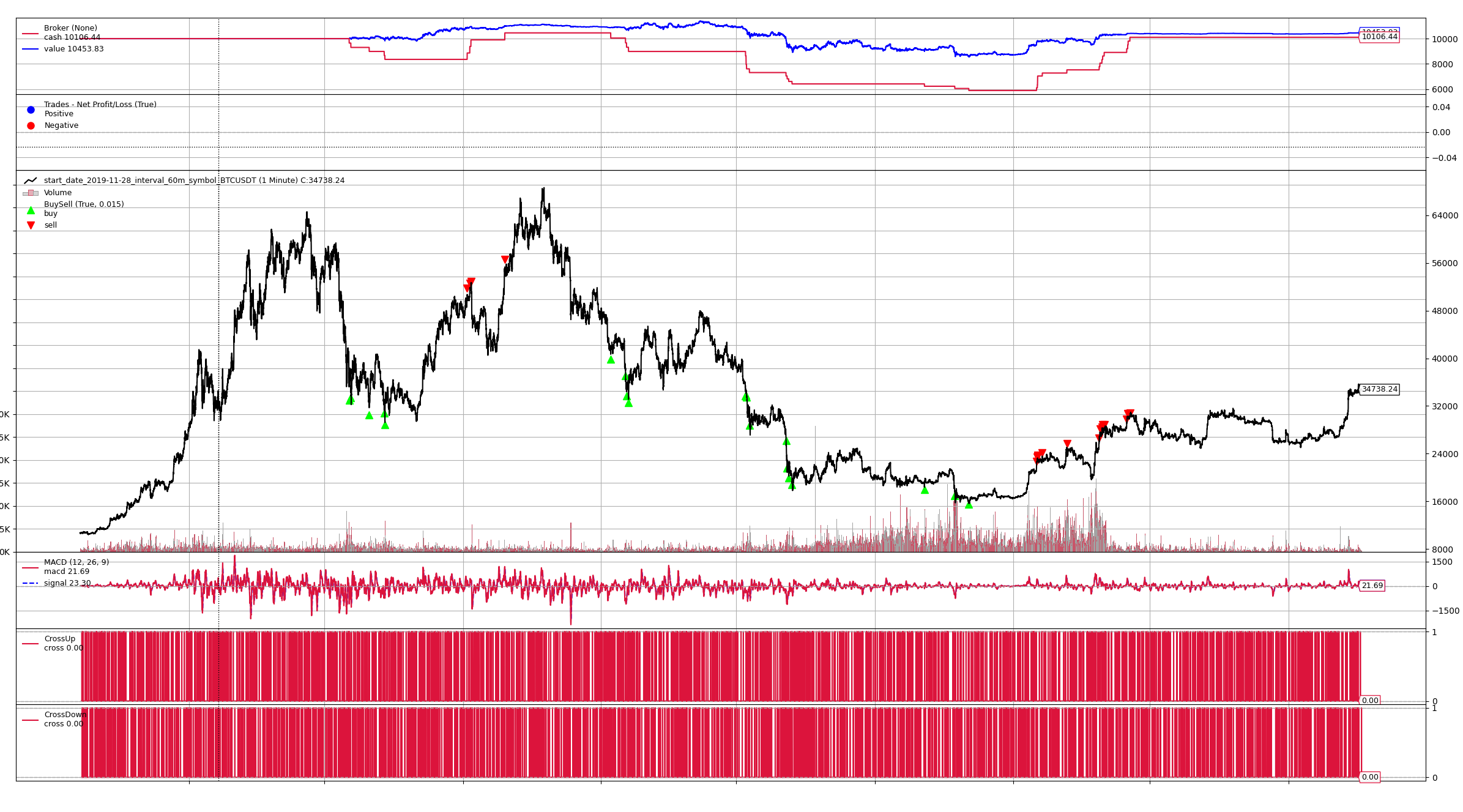Click the CrossUp panel 0.00 value tag
Viewport: 1463px width, 812px height.
click(1370, 701)
